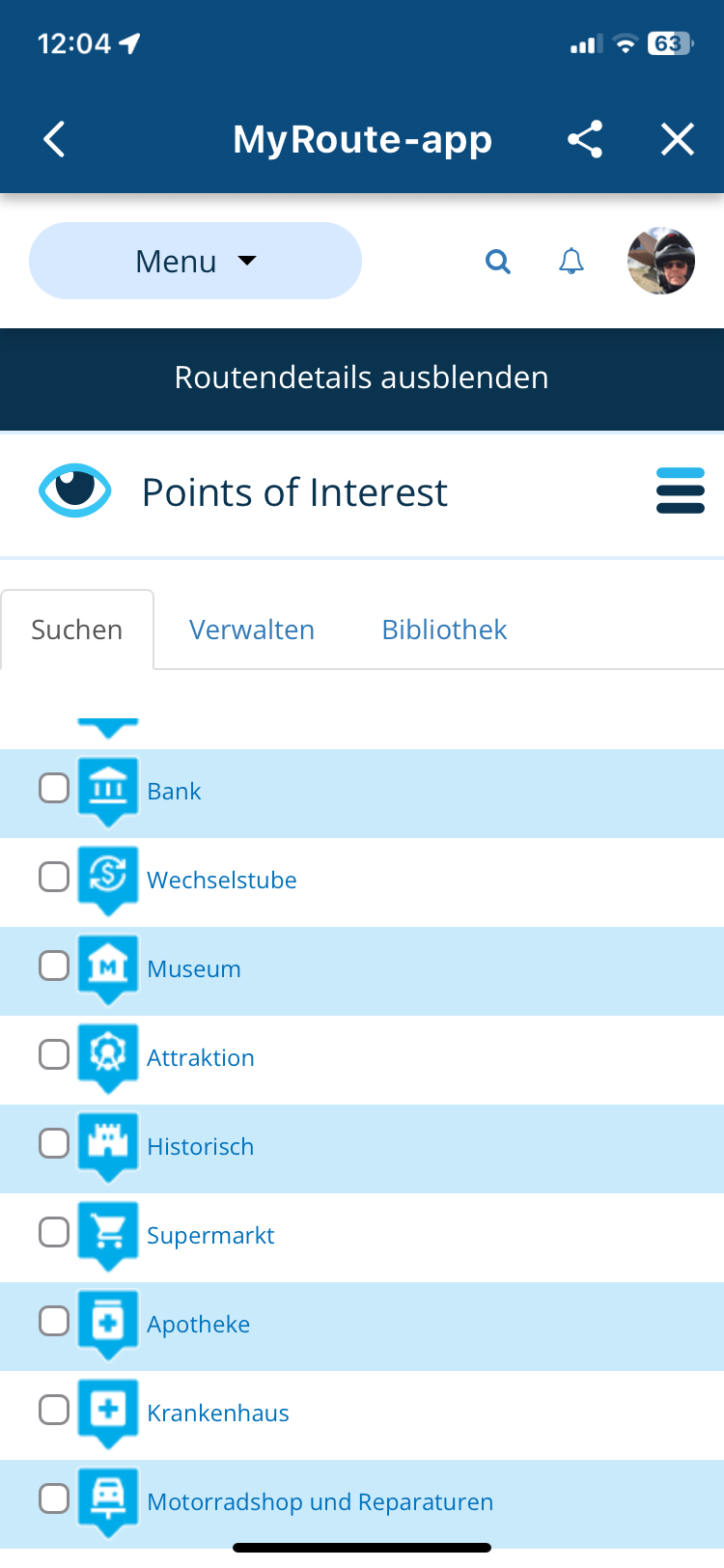
Task: Go back with the left arrow
Action: click(x=55, y=139)
